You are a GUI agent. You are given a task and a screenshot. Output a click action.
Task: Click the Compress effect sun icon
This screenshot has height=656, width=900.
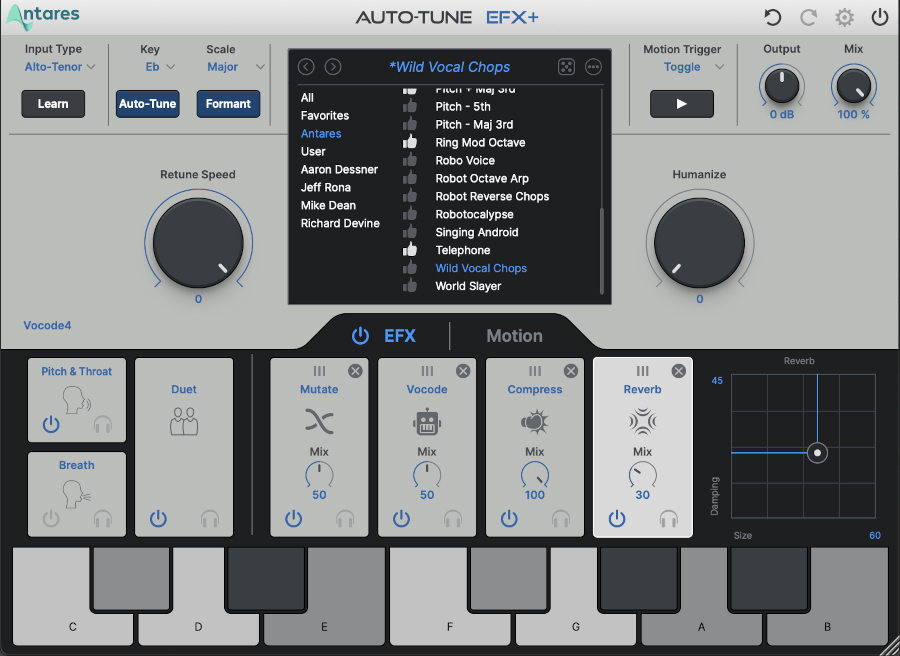coord(535,422)
